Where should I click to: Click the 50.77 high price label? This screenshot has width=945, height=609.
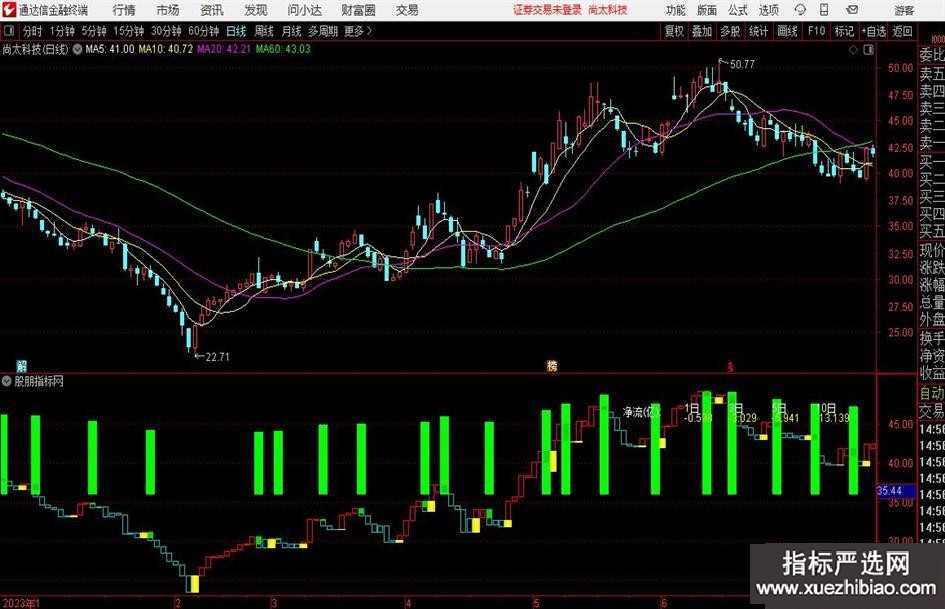742,65
